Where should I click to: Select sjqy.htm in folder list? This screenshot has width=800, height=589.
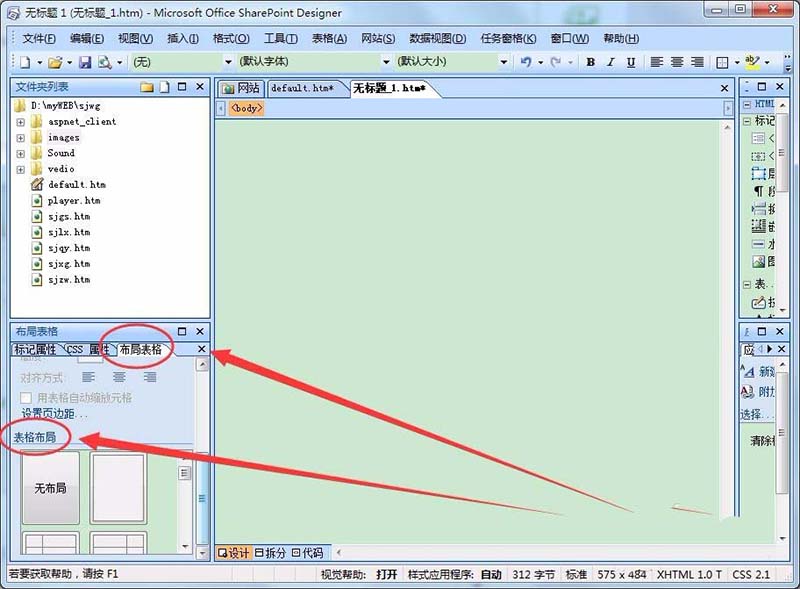pos(69,248)
